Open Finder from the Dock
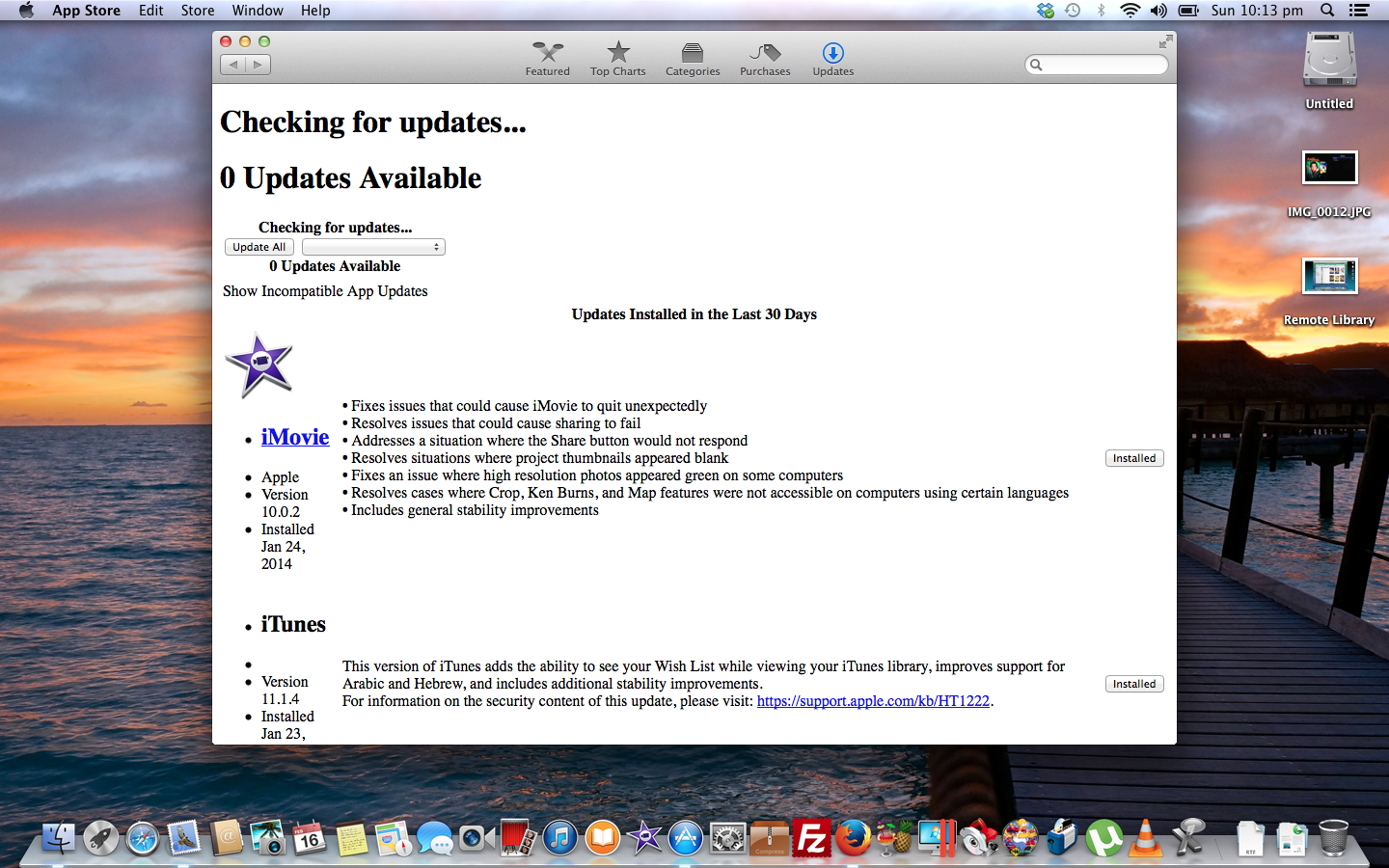This screenshot has width=1389, height=868. tap(59, 837)
